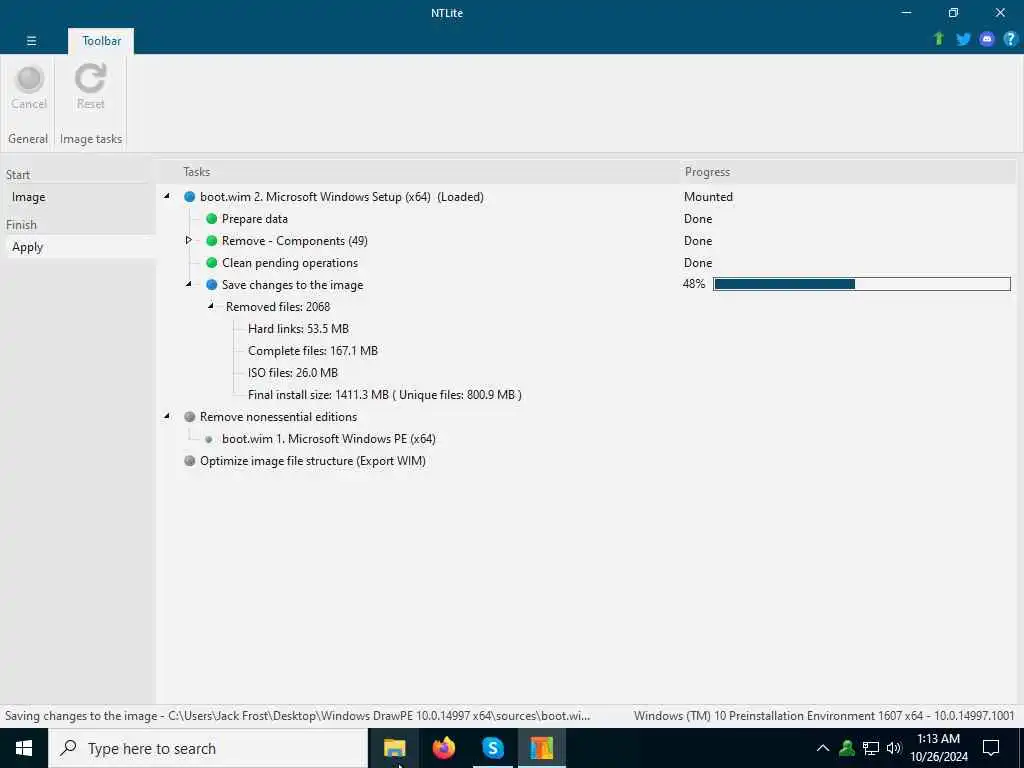The height and width of the screenshot is (768, 1024).
Task: Click the green user tray icon
Action: (846, 748)
